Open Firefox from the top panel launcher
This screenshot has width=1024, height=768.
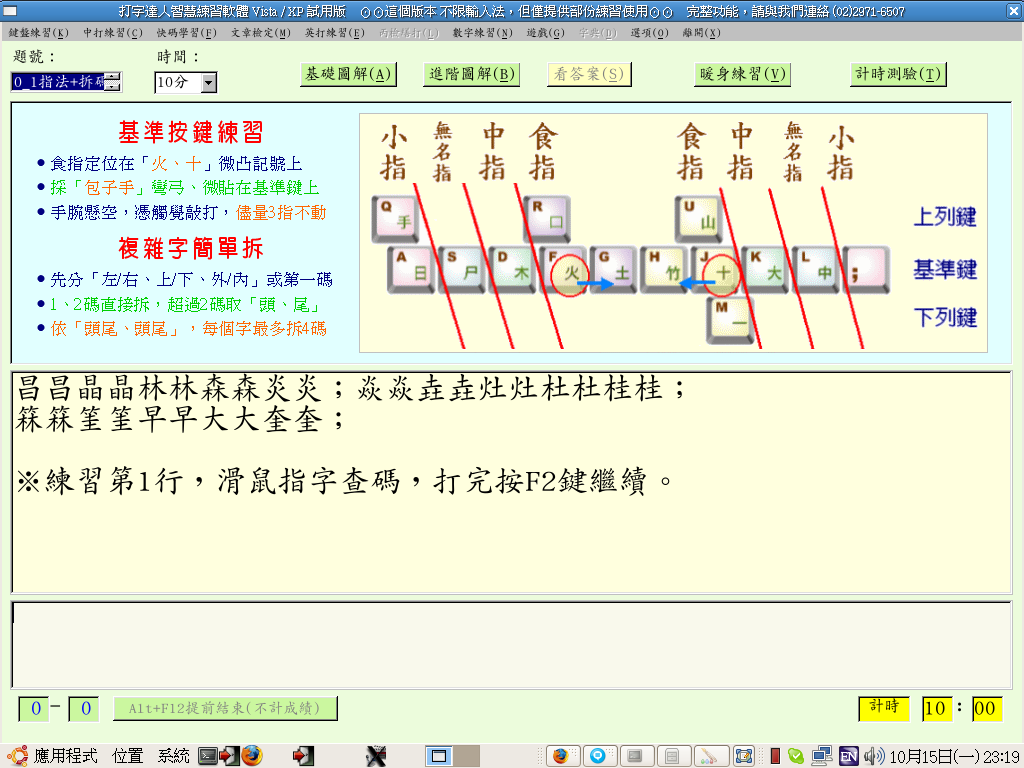click(252, 755)
